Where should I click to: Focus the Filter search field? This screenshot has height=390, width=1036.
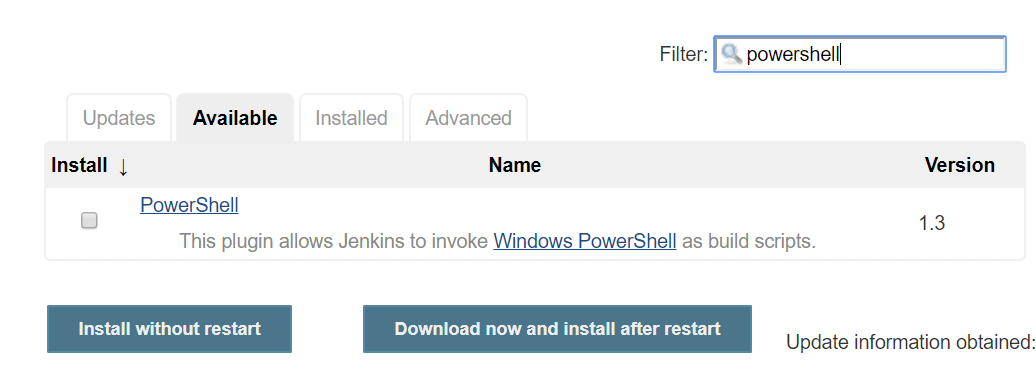click(x=860, y=54)
